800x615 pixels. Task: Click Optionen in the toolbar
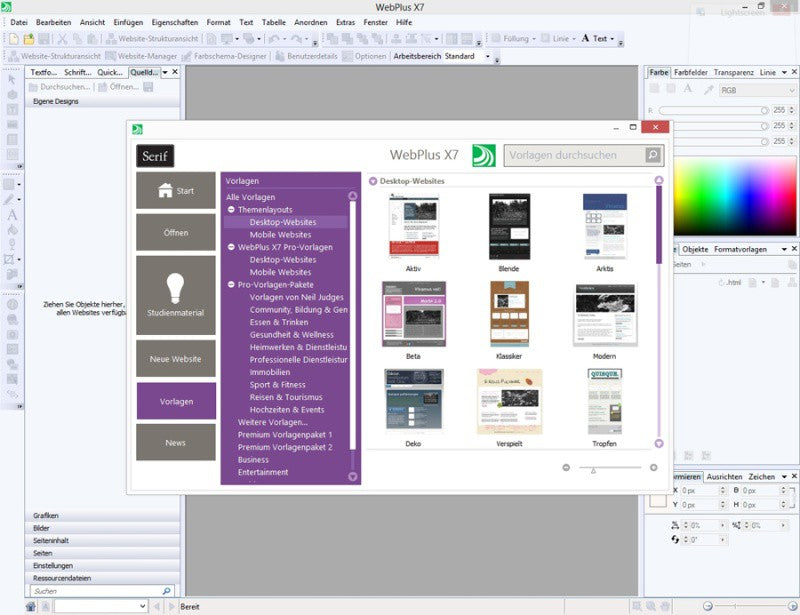[364, 56]
